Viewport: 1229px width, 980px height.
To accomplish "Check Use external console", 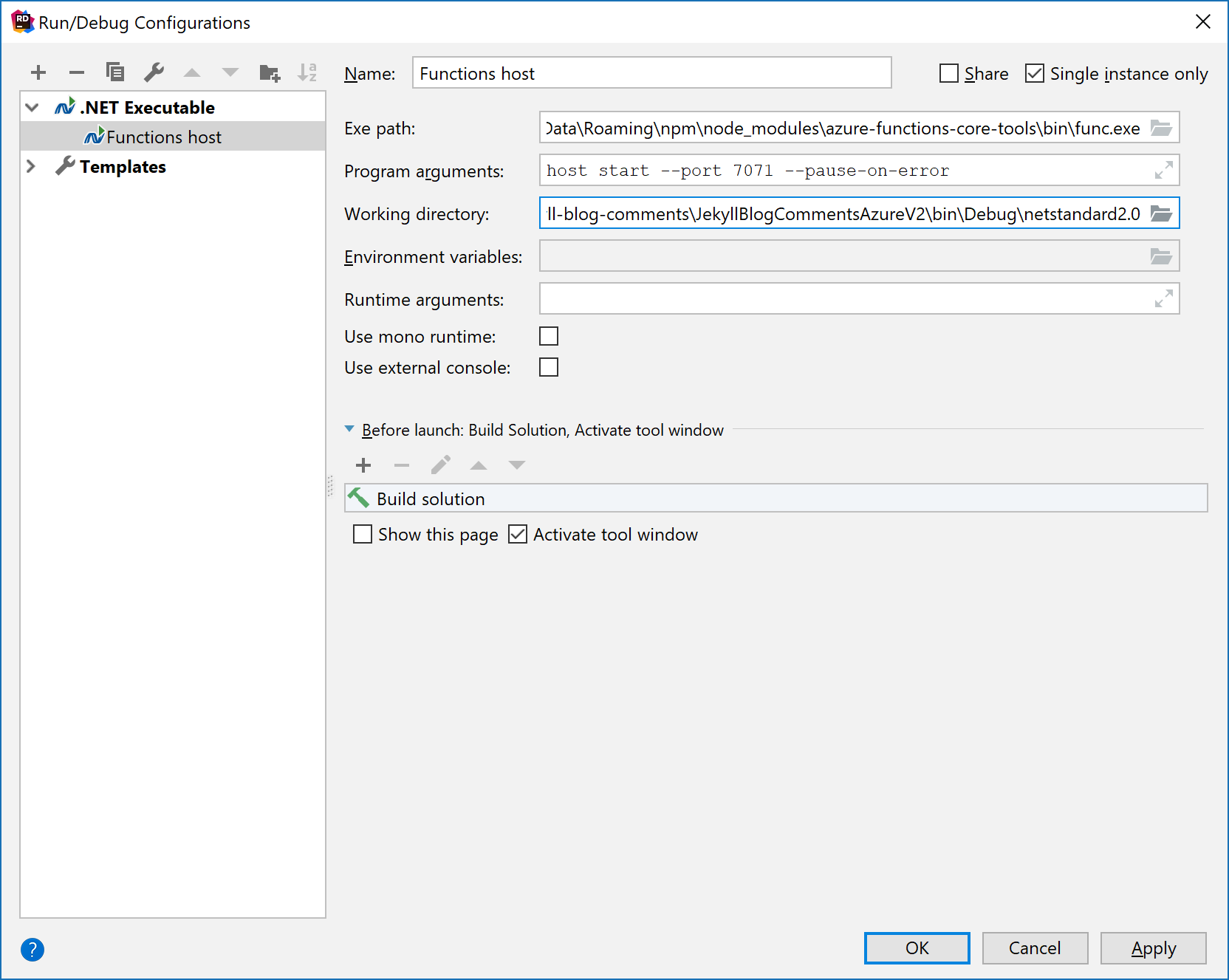I will pyautogui.click(x=548, y=366).
